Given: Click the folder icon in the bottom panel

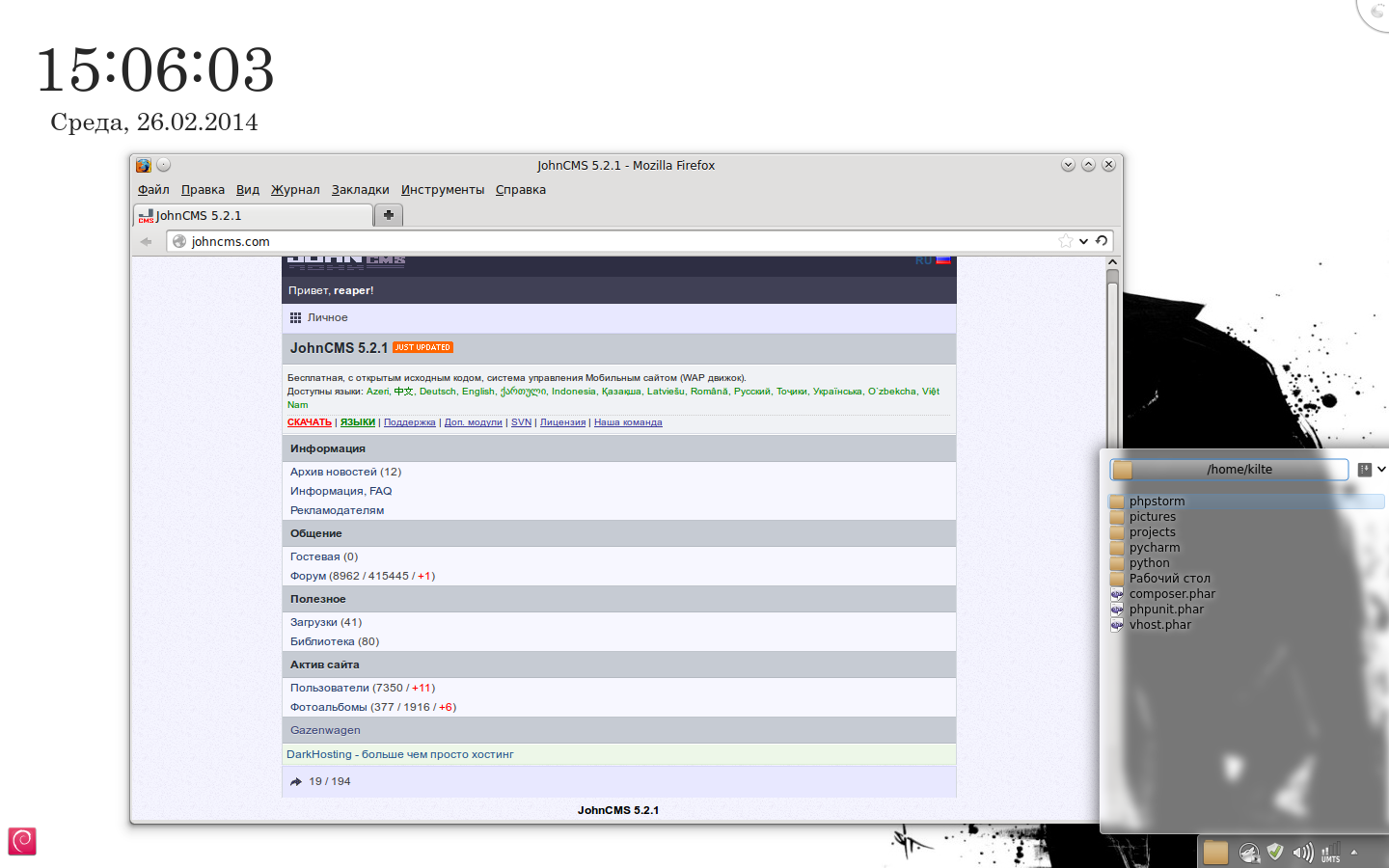Looking at the screenshot, I should coord(1215,852).
